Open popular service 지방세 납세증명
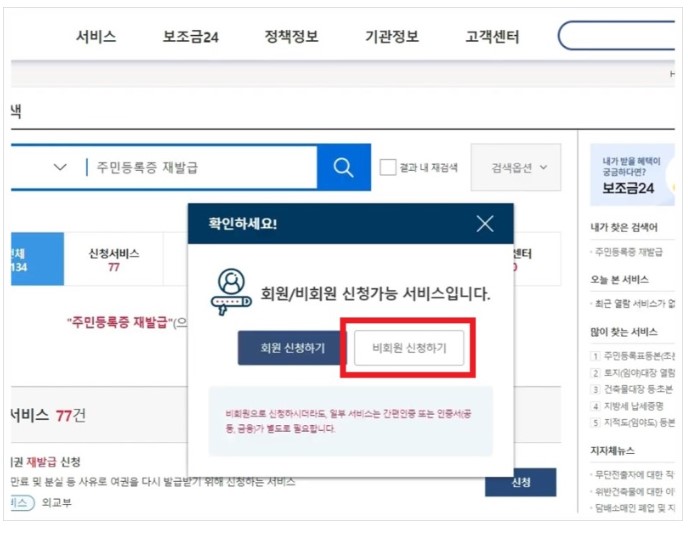The image size is (688, 535). click(x=634, y=406)
